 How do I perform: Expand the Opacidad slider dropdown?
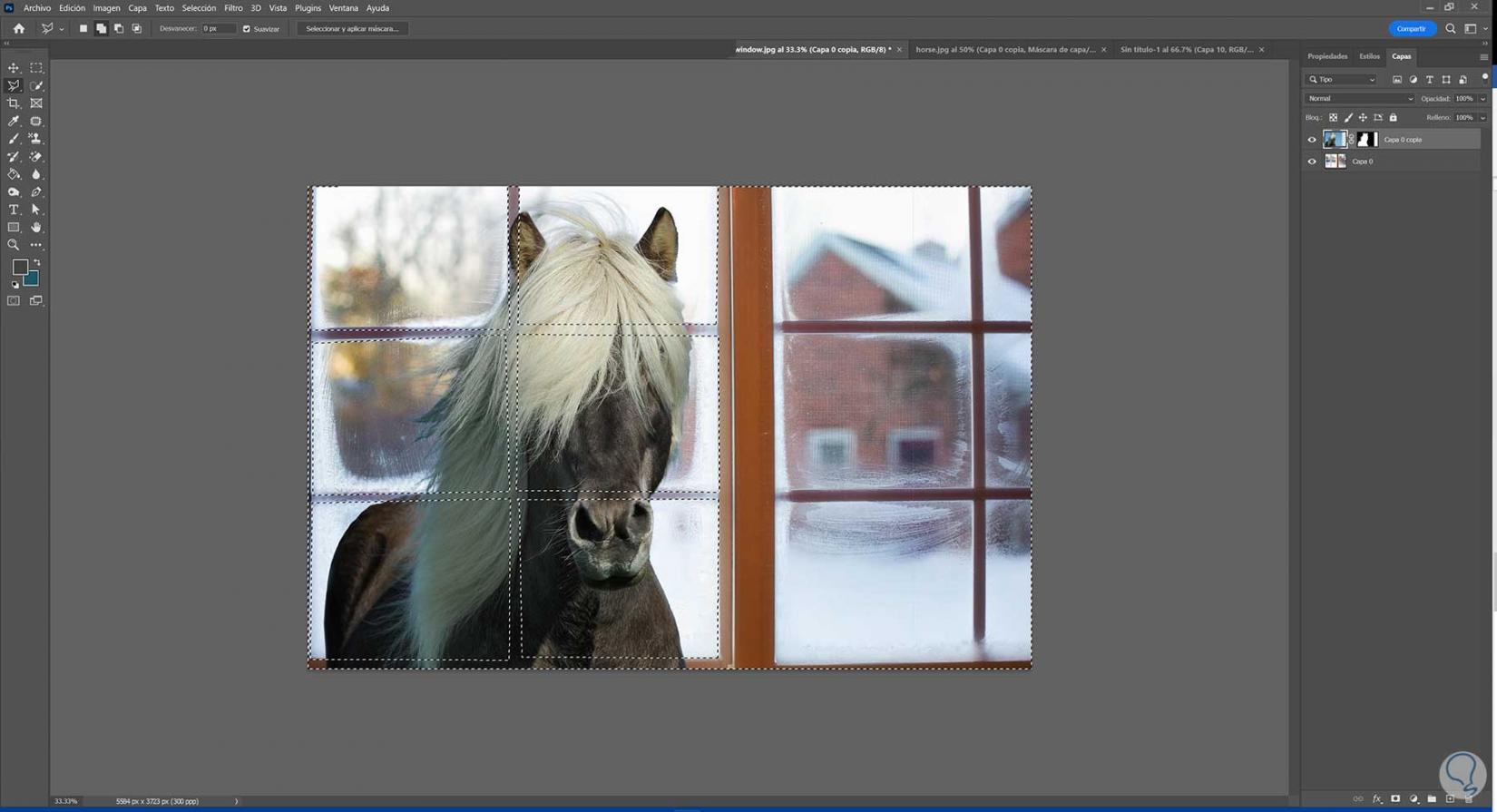(1483, 99)
